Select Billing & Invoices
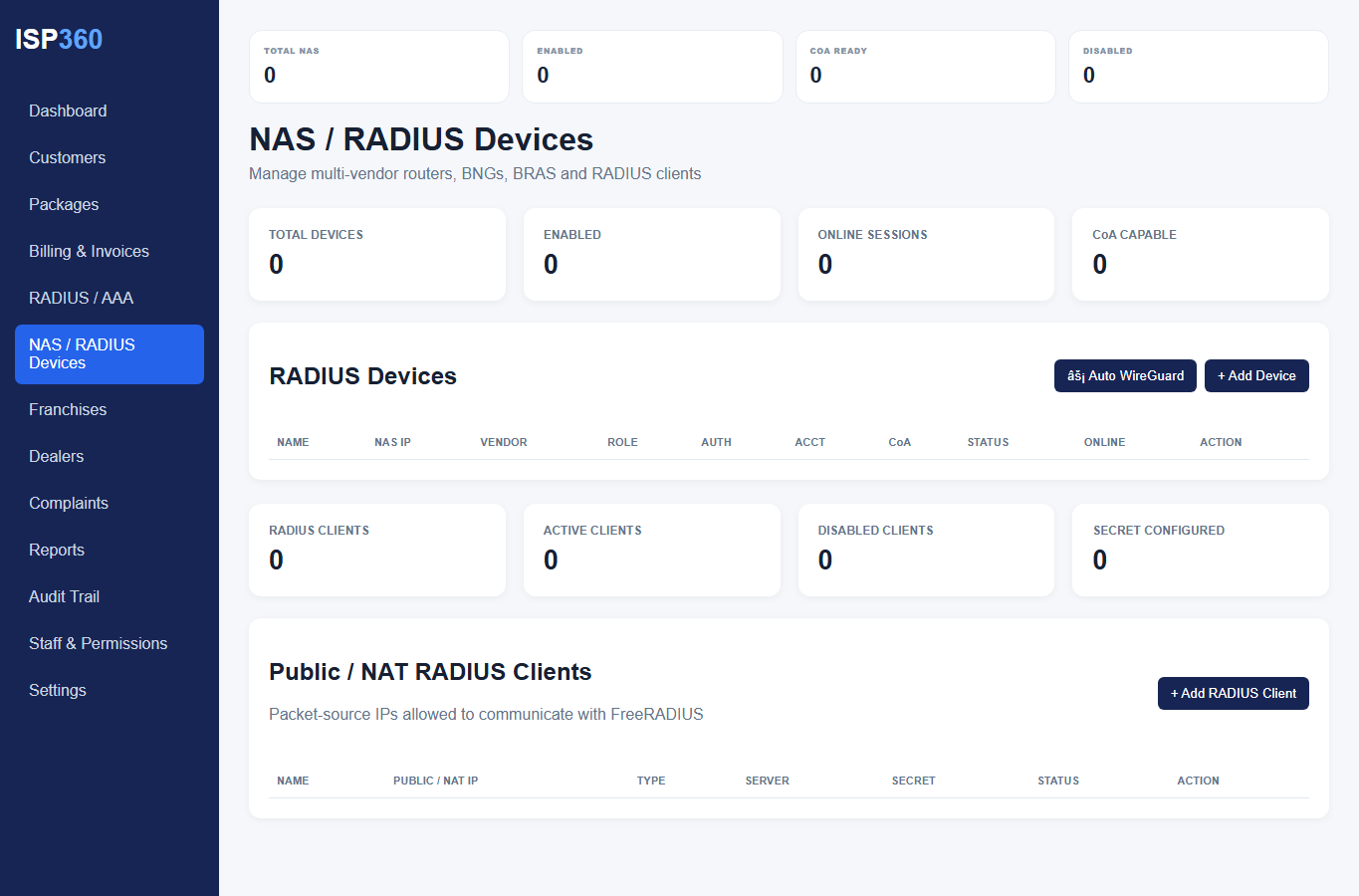The height and width of the screenshot is (896, 1359). click(110, 251)
